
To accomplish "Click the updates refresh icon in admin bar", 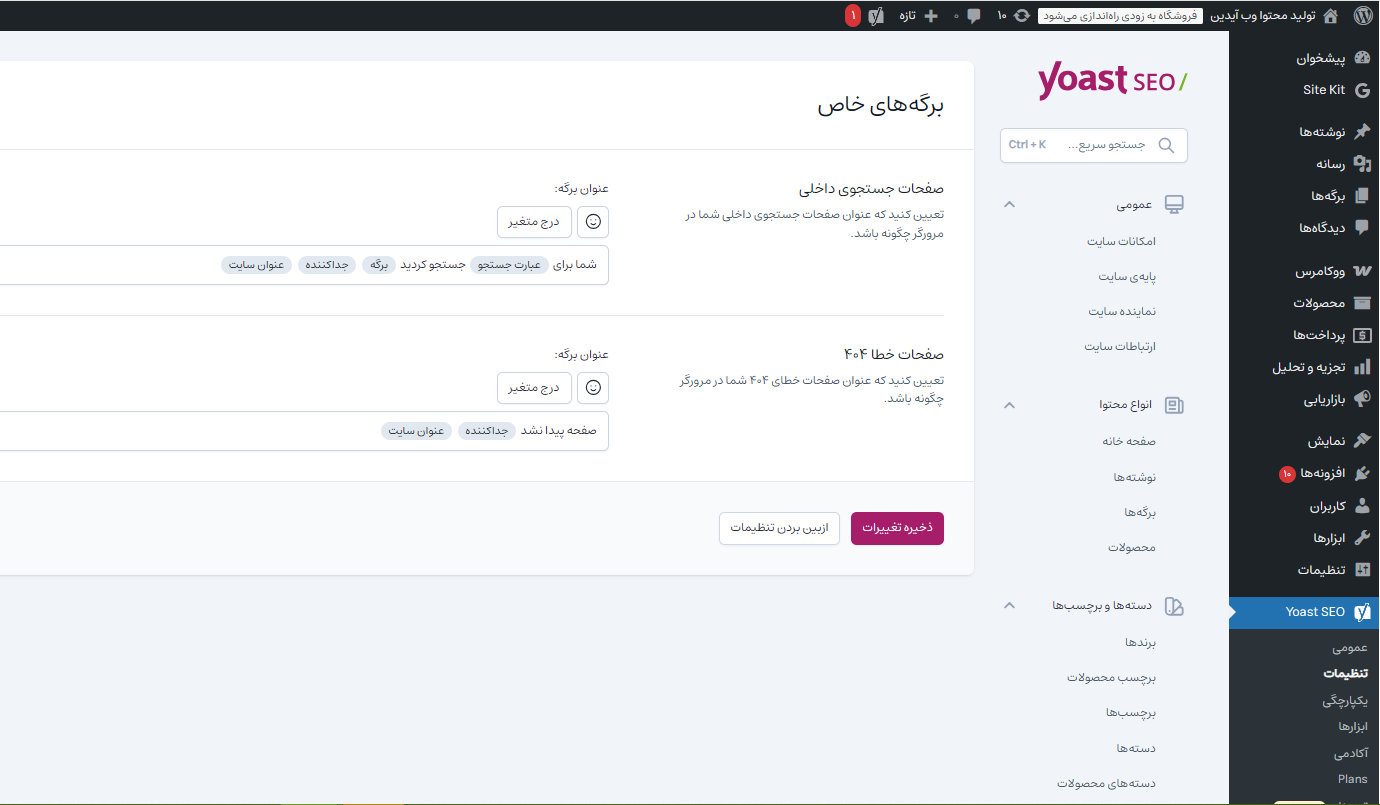I will pos(1021,15).
